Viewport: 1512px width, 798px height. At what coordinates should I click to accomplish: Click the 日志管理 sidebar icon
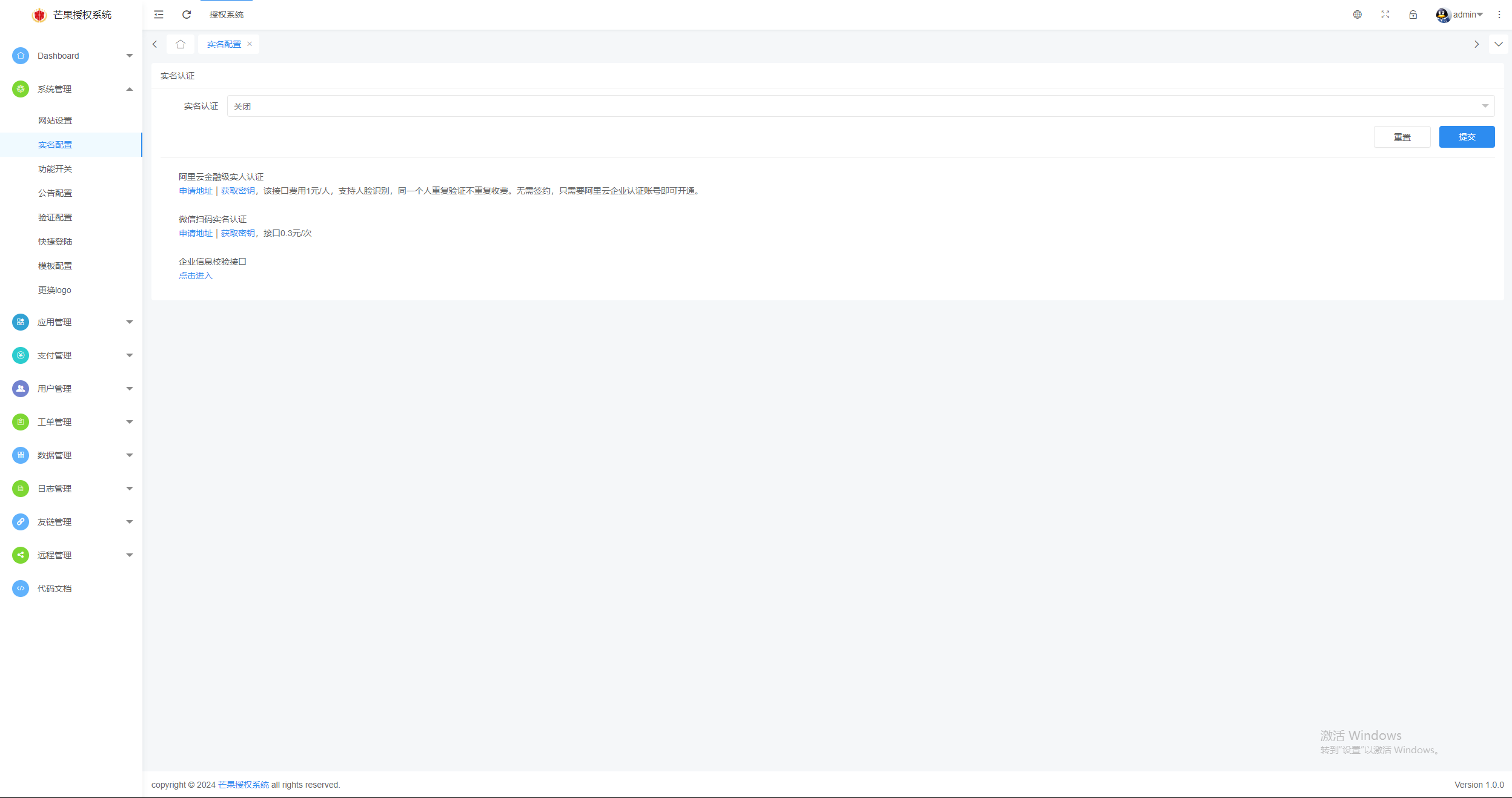tap(21, 489)
